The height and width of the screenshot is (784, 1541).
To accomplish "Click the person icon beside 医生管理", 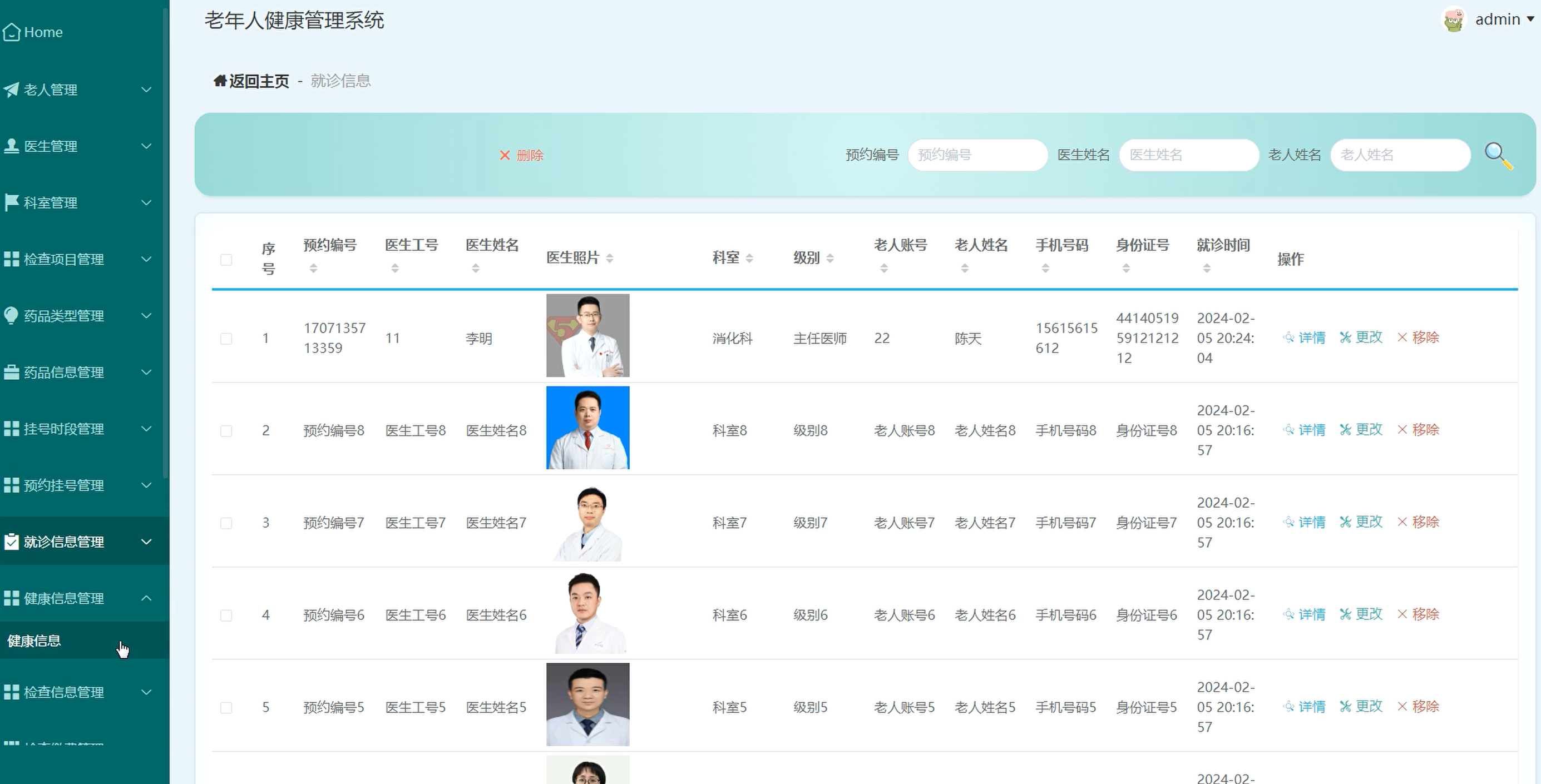I will coord(11,146).
